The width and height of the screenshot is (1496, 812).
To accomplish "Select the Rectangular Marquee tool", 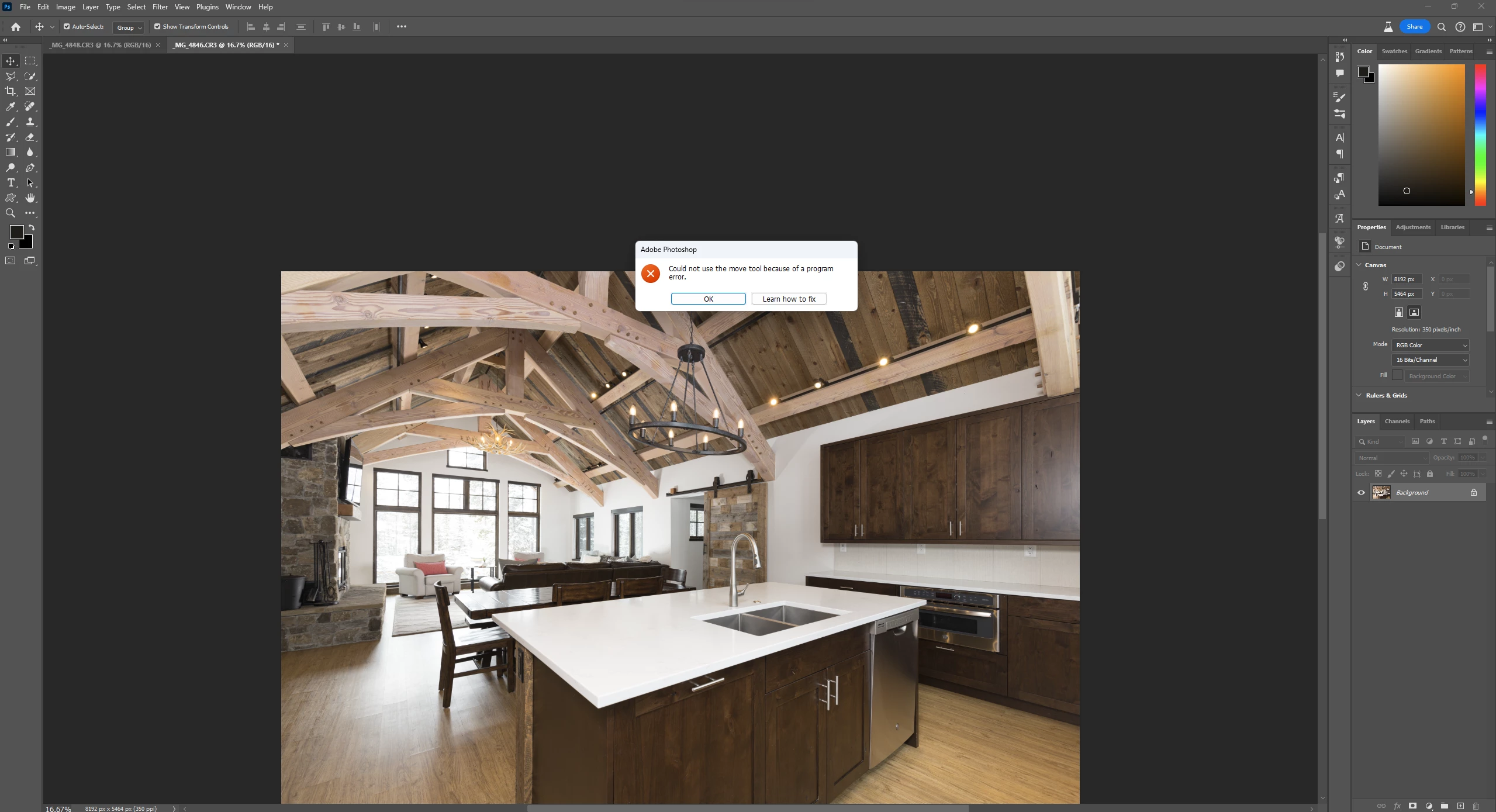I will 30,61.
